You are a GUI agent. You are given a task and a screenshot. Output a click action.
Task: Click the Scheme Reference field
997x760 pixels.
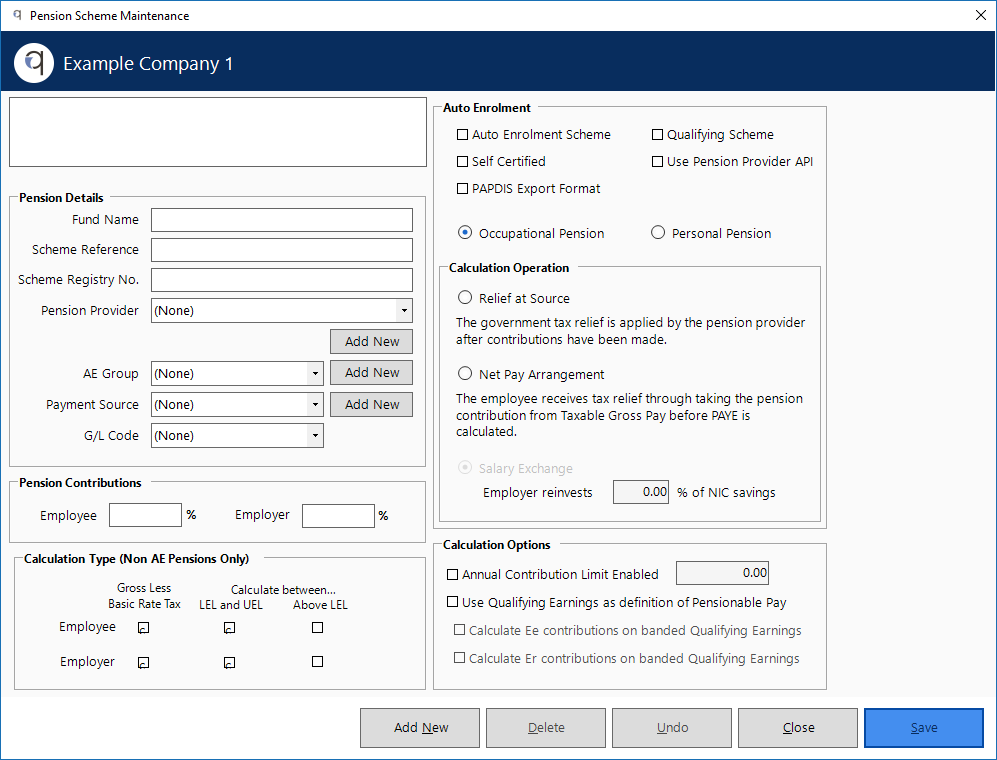[282, 250]
